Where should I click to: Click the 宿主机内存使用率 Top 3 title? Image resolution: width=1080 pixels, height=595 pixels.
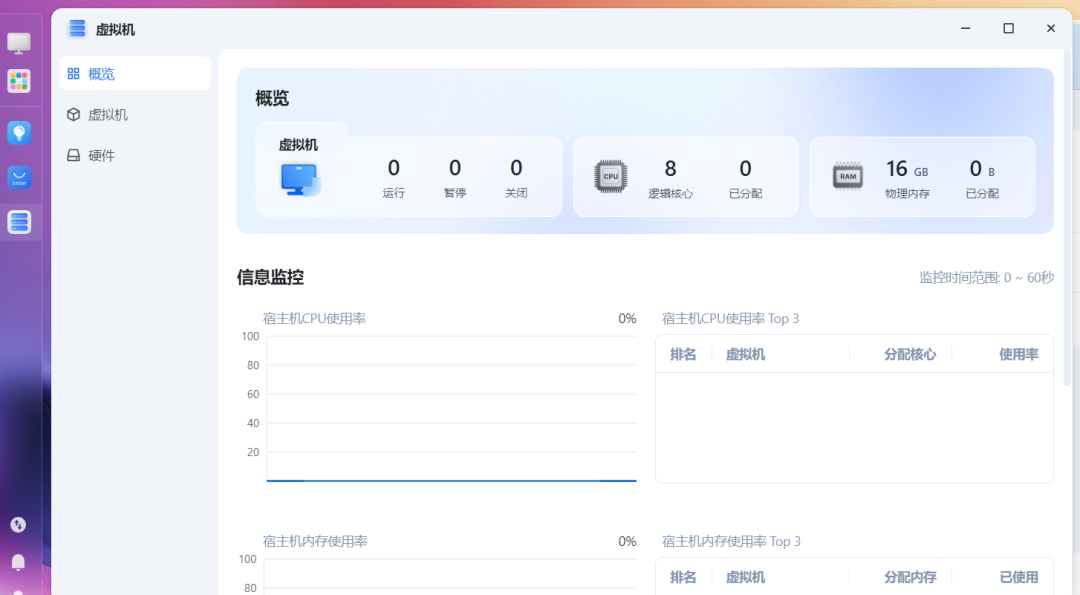[x=731, y=541]
